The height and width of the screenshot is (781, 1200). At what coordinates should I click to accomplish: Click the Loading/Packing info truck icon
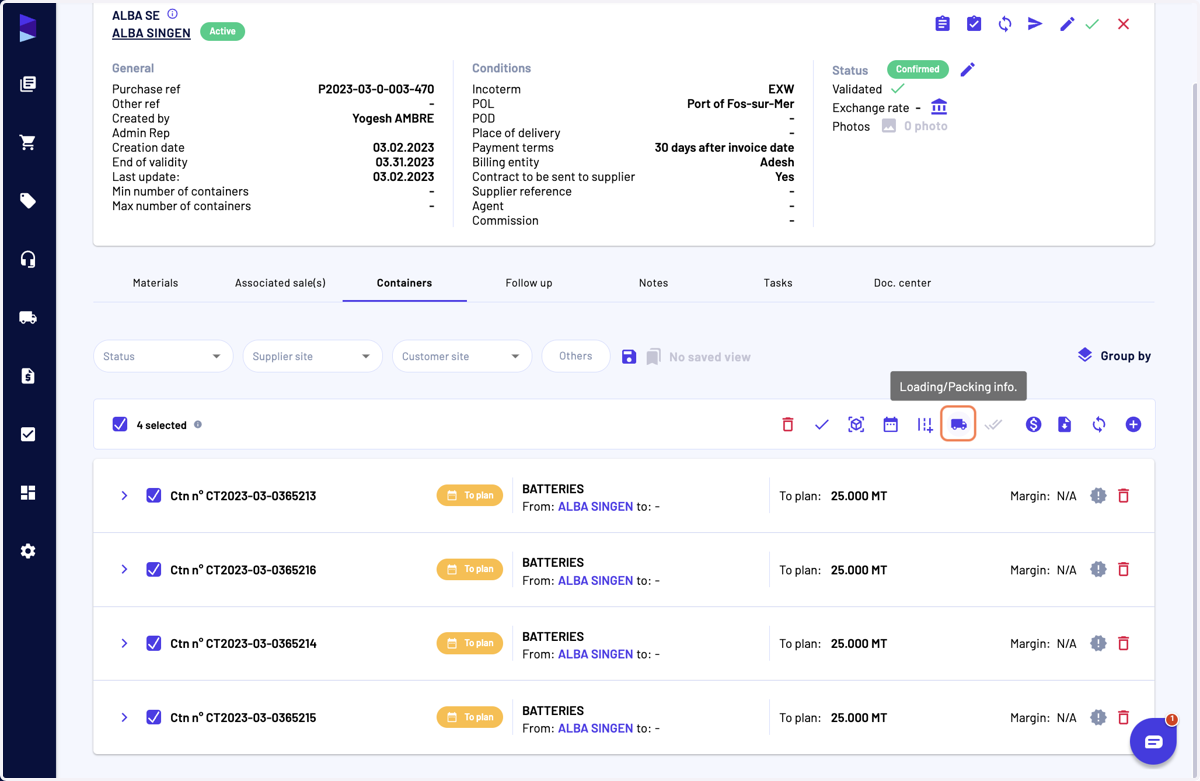point(958,425)
